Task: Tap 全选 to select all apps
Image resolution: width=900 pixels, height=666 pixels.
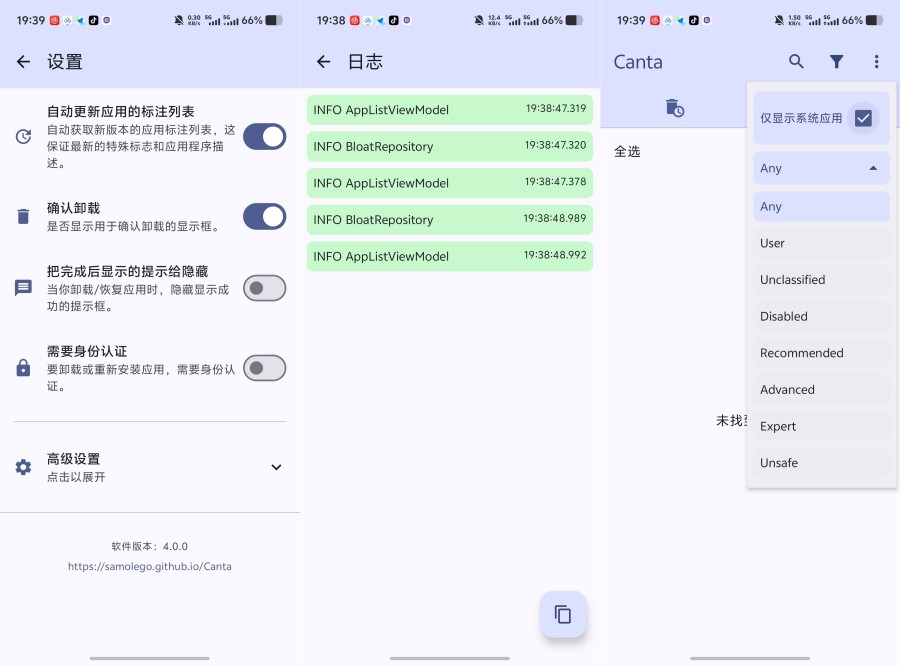Action: click(627, 152)
